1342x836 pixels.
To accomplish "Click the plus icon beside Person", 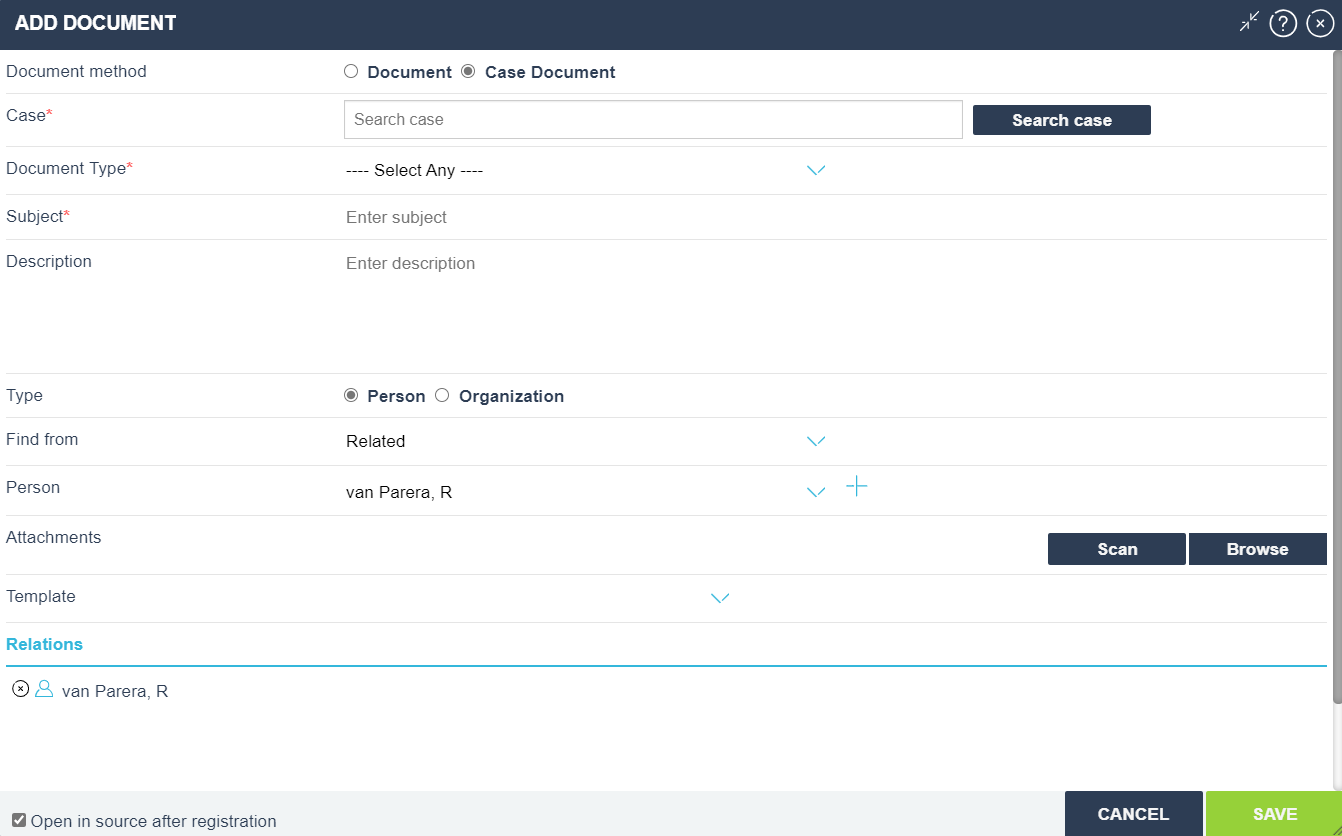I will 857,487.
